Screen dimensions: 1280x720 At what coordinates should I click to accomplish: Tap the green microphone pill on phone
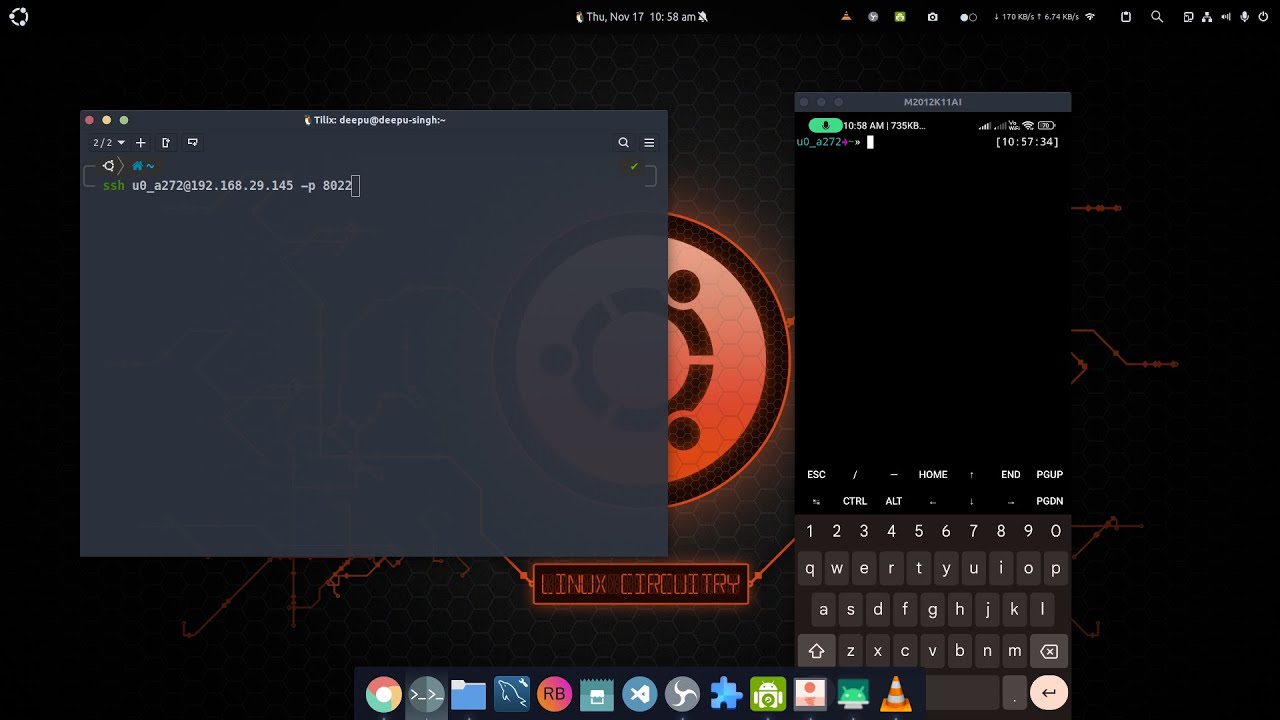pos(825,125)
